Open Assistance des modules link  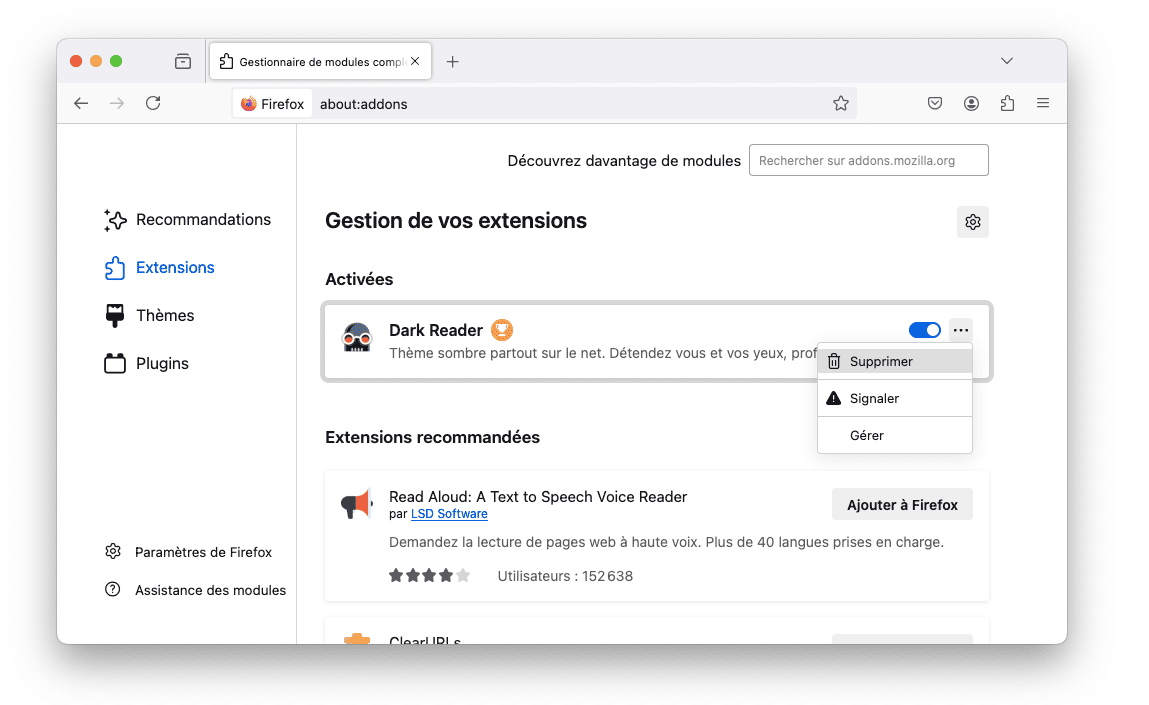coord(210,591)
